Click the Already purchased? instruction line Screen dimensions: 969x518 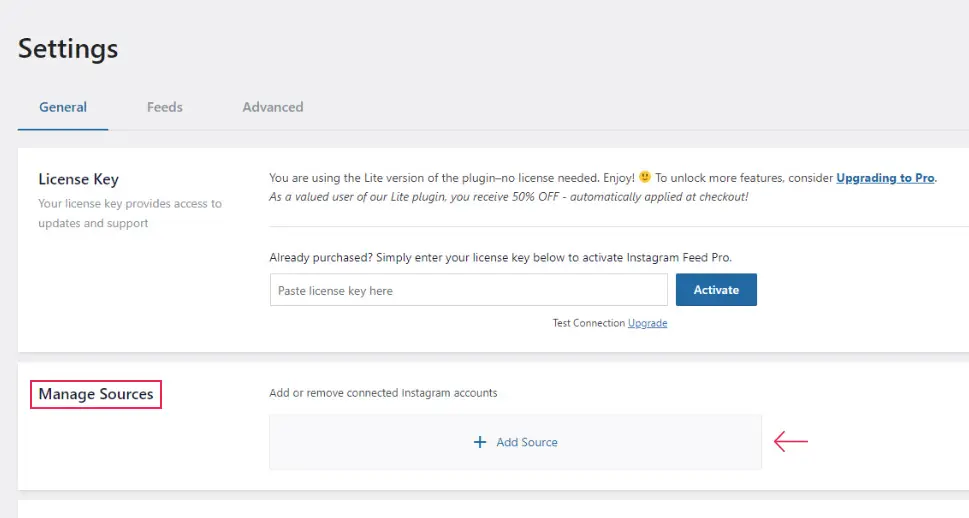(501, 258)
